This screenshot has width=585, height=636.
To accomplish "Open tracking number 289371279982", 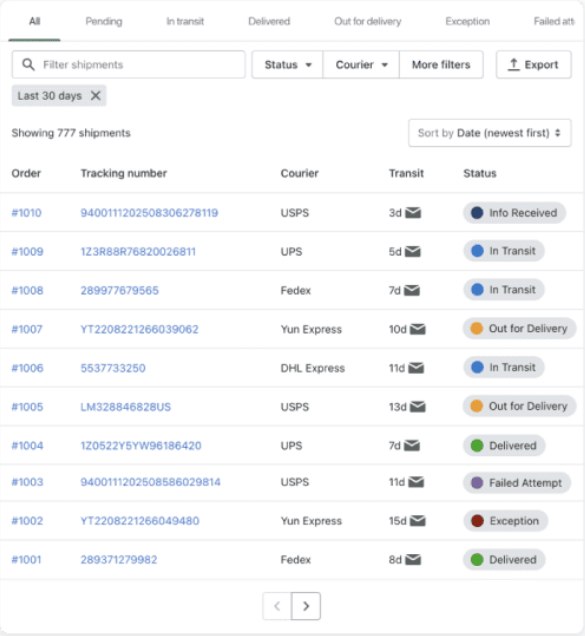I will [118, 559].
